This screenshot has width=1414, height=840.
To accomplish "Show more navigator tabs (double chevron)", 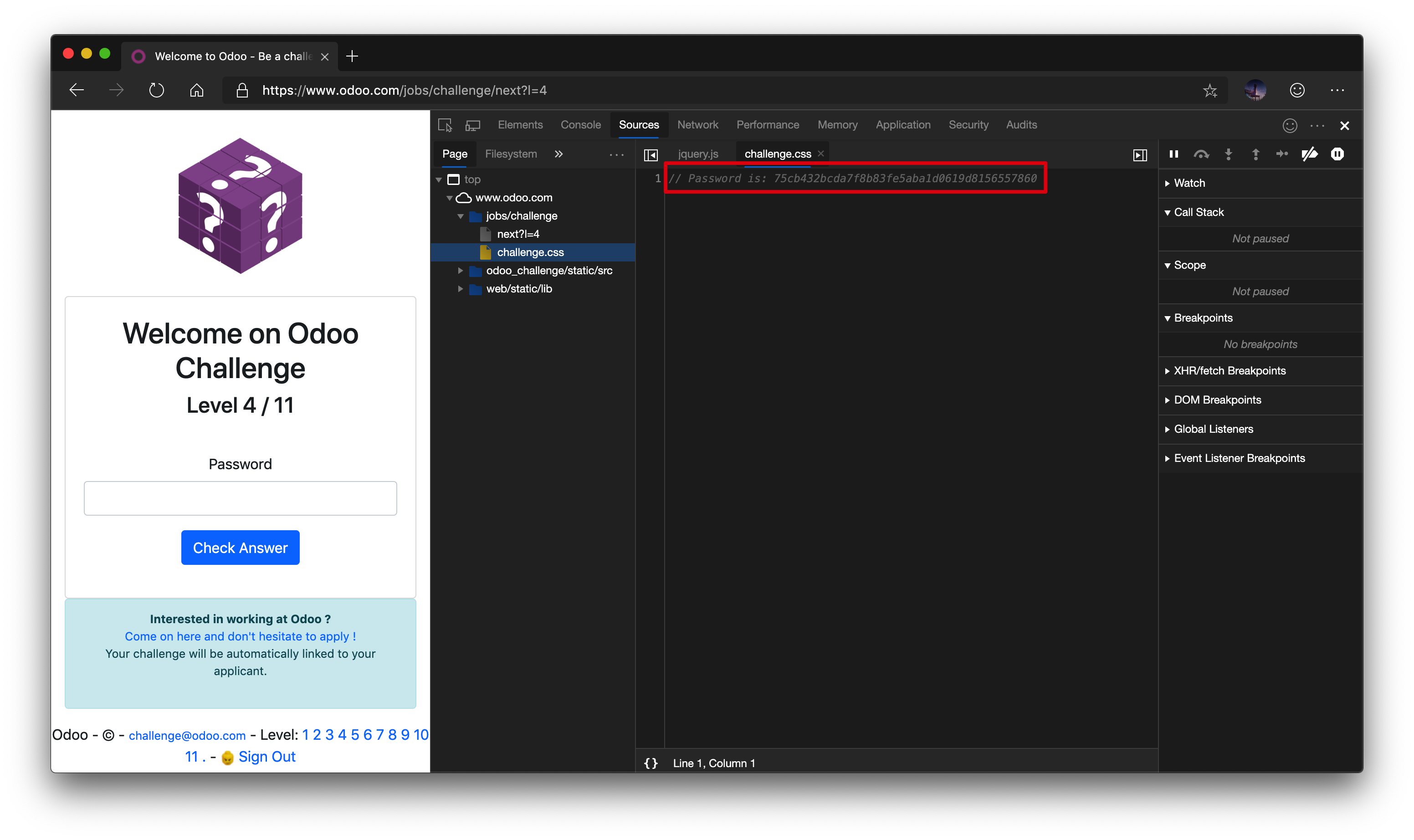I will point(558,154).
